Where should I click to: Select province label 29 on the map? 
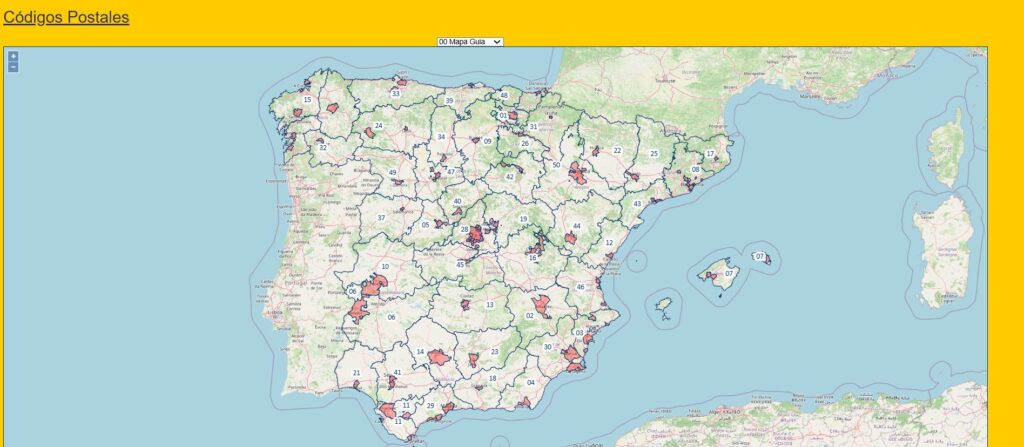(430, 406)
